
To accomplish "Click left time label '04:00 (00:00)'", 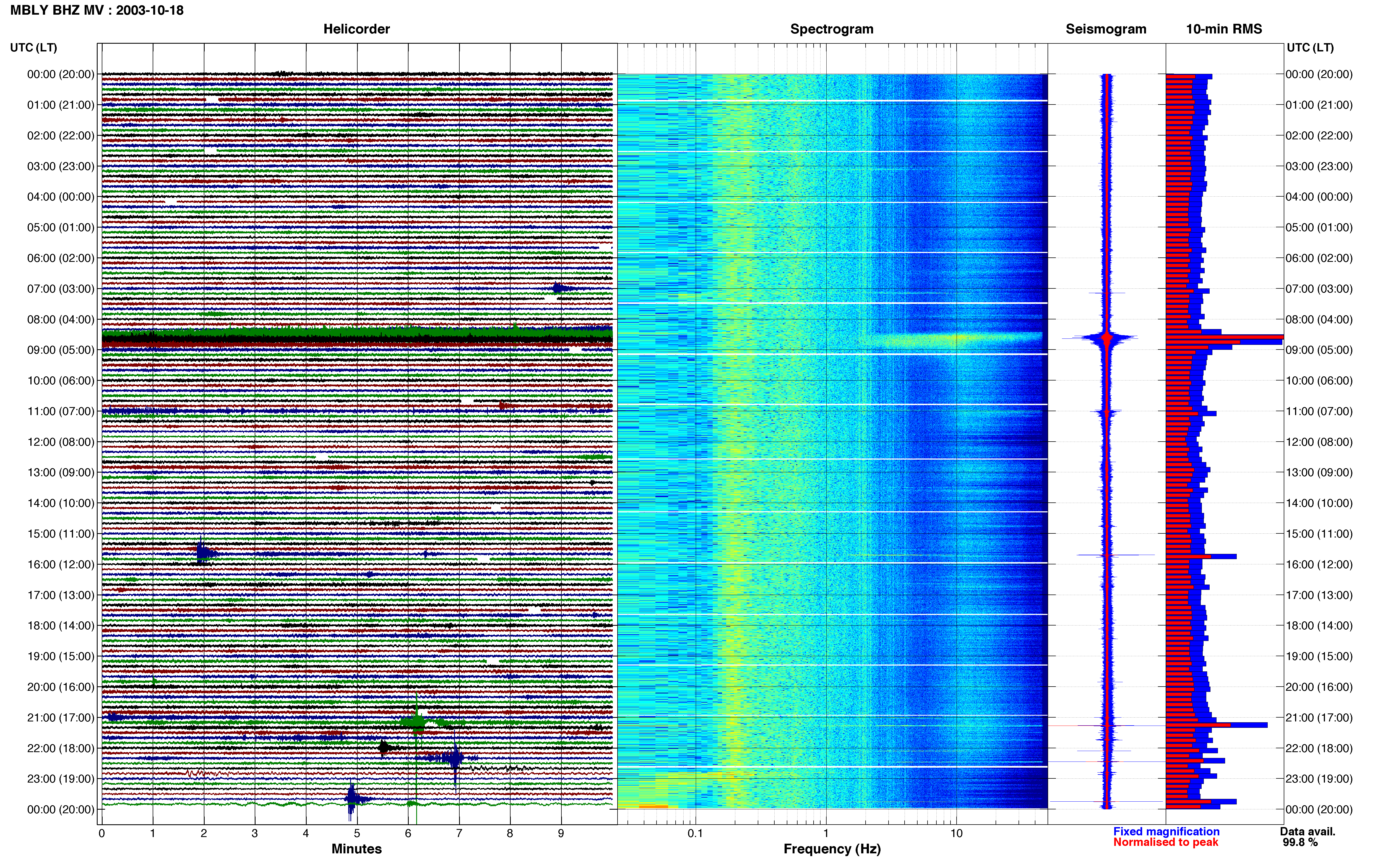I will point(61,197).
